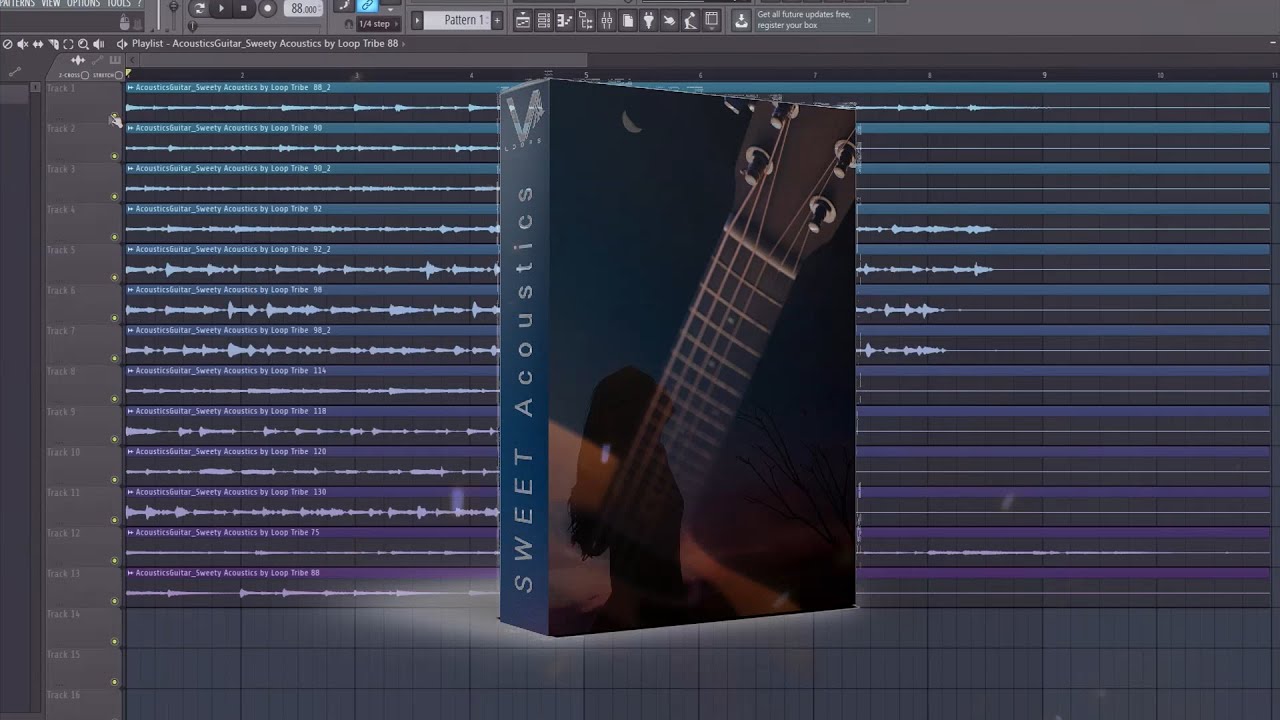Select the playlist Playback speaker tool
The image size is (1280, 720).
pyautogui.click(x=99, y=44)
